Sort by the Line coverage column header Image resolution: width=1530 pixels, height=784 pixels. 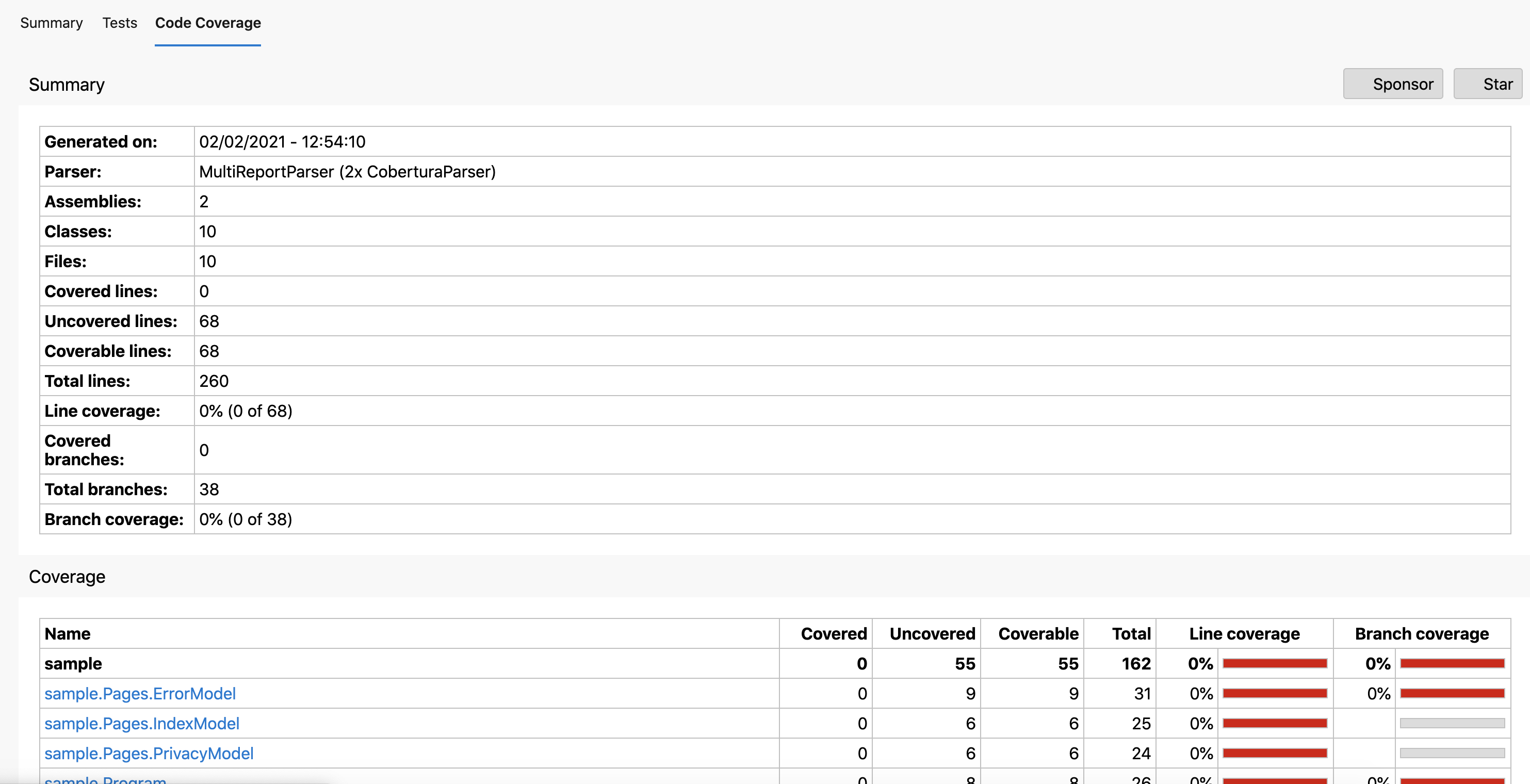(1244, 633)
